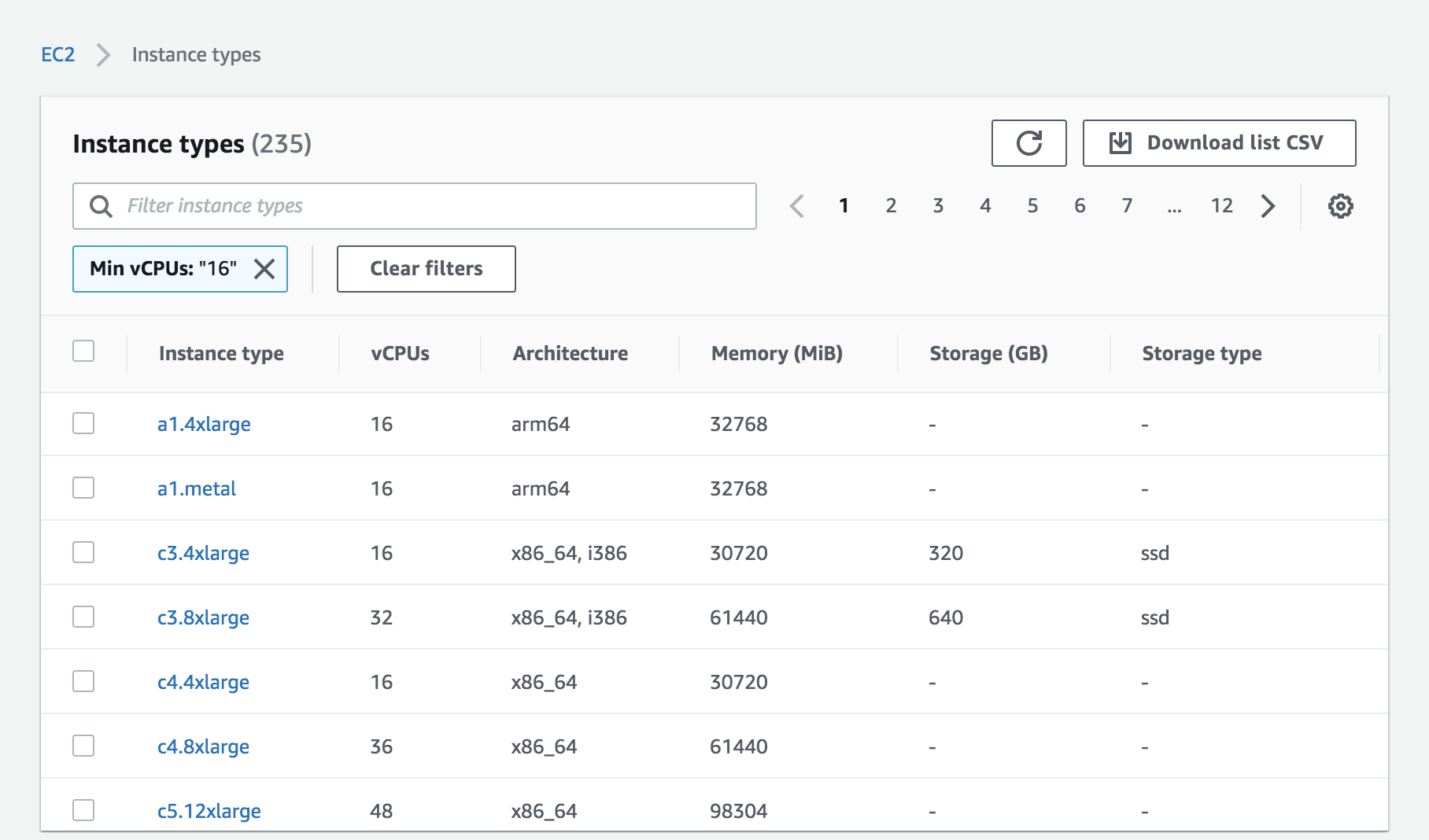This screenshot has height=840, width=1429.
Task: Sort by vCPUs column header
Action: [400, 354]
